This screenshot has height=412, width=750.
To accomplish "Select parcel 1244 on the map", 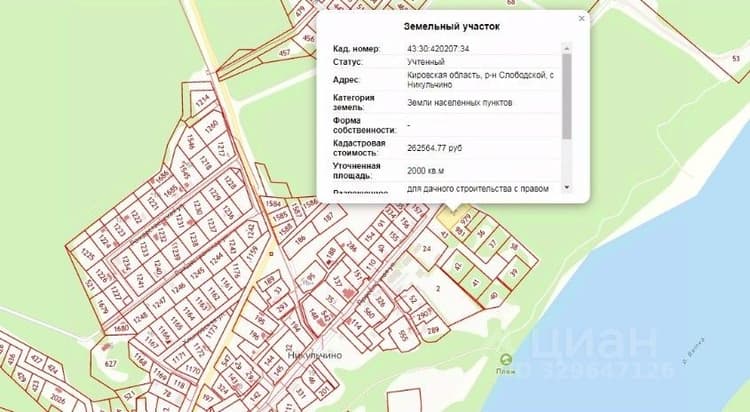I will (217, 258).
